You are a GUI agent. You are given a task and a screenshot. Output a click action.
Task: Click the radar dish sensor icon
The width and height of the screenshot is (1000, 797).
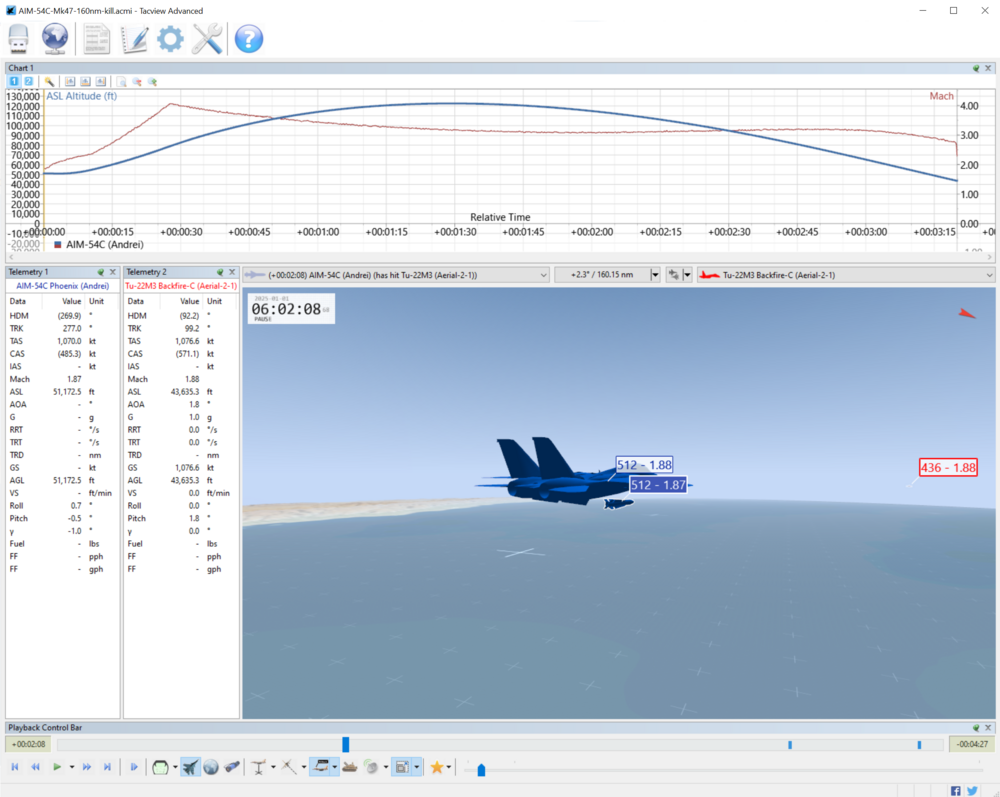click(x=371, y=767)
